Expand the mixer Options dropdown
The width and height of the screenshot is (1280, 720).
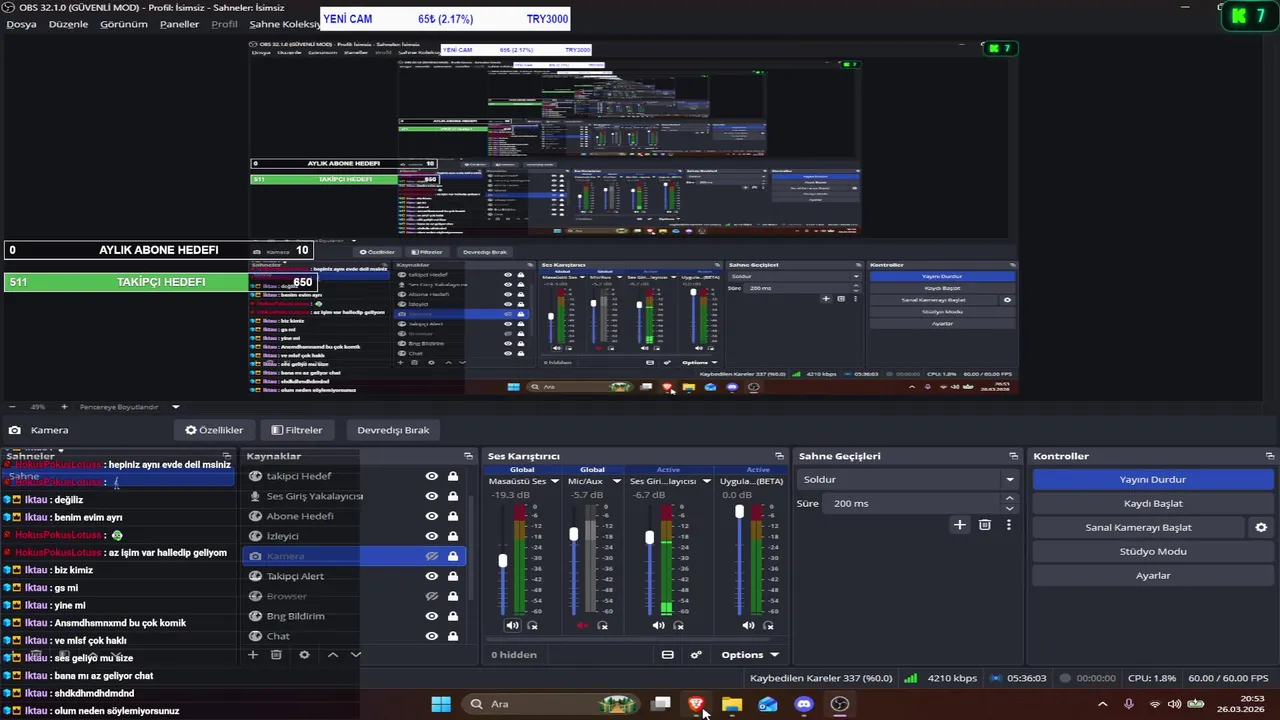750,655
